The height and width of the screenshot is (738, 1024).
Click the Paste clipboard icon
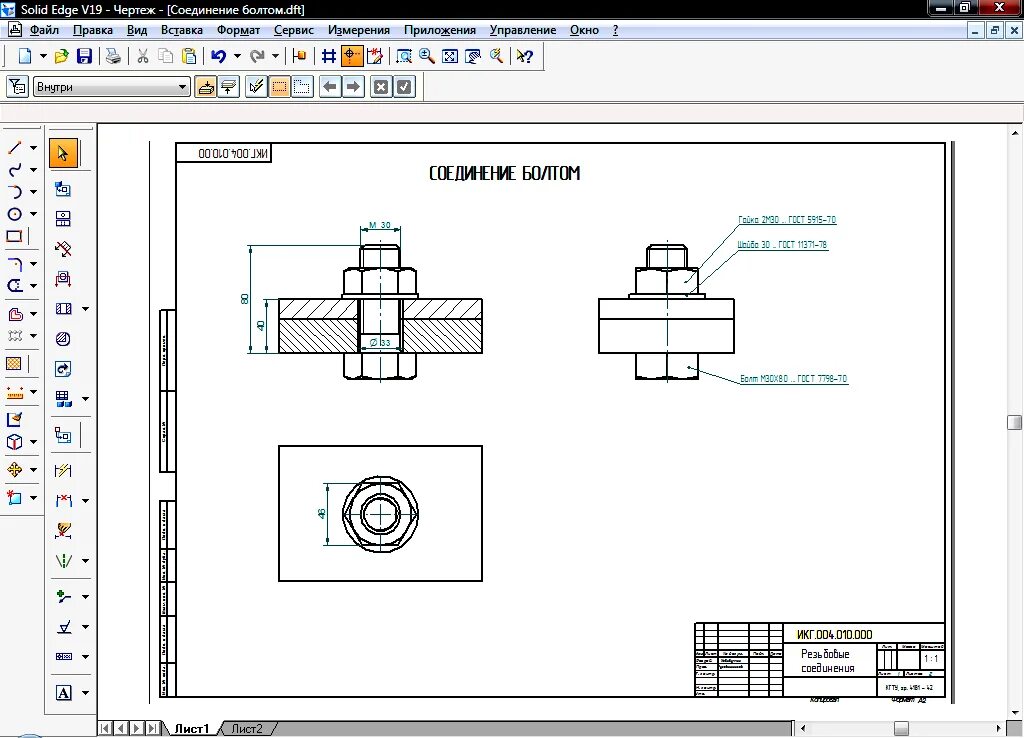coord(189,56)
